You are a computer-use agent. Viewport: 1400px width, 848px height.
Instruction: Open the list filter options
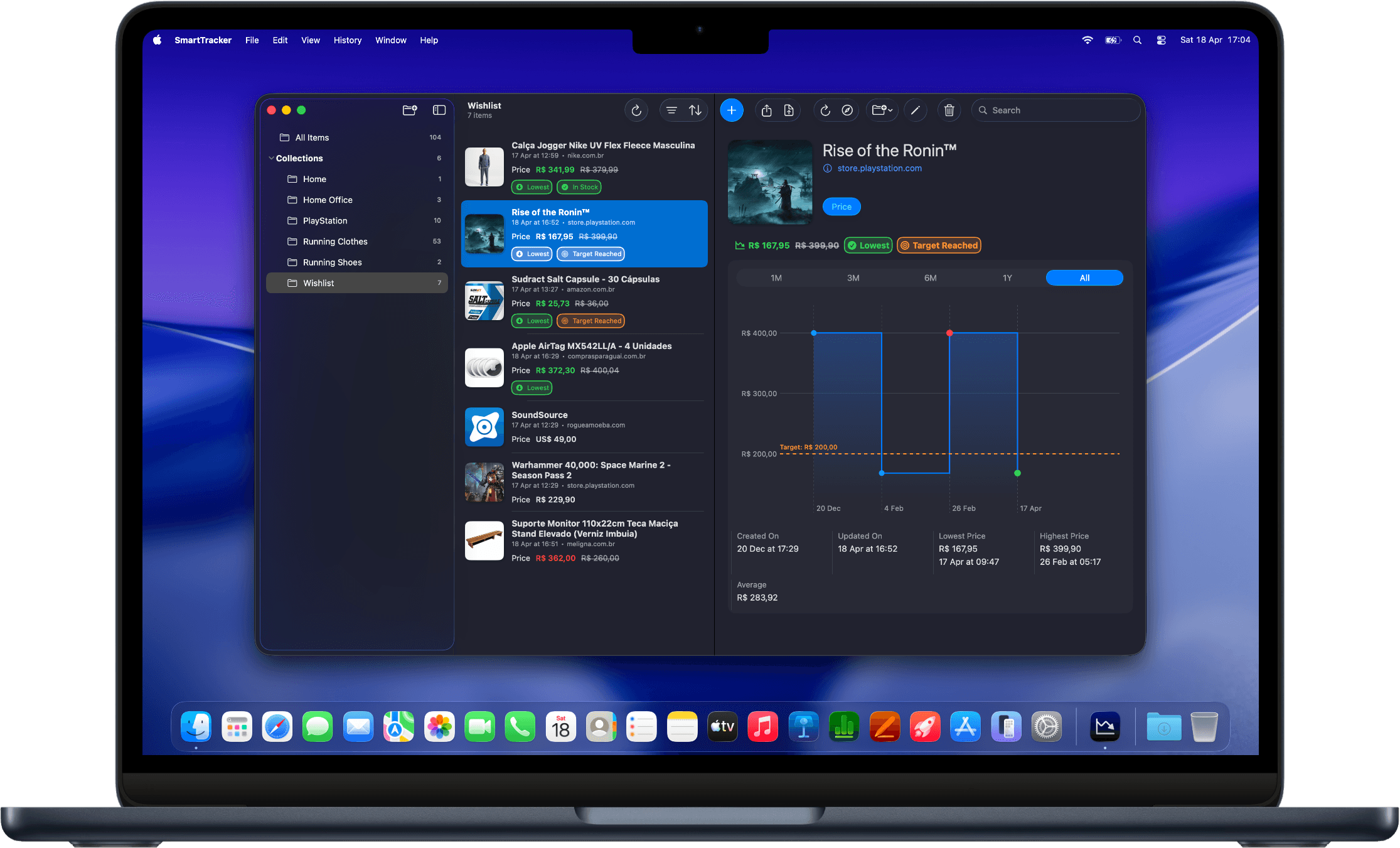(671, 110)
